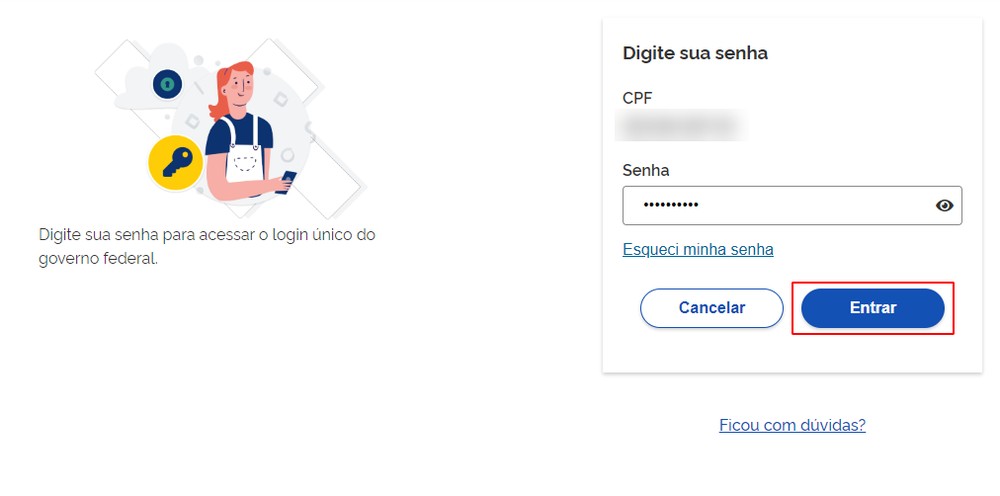Click the masked password dots

tap(670, 205)
